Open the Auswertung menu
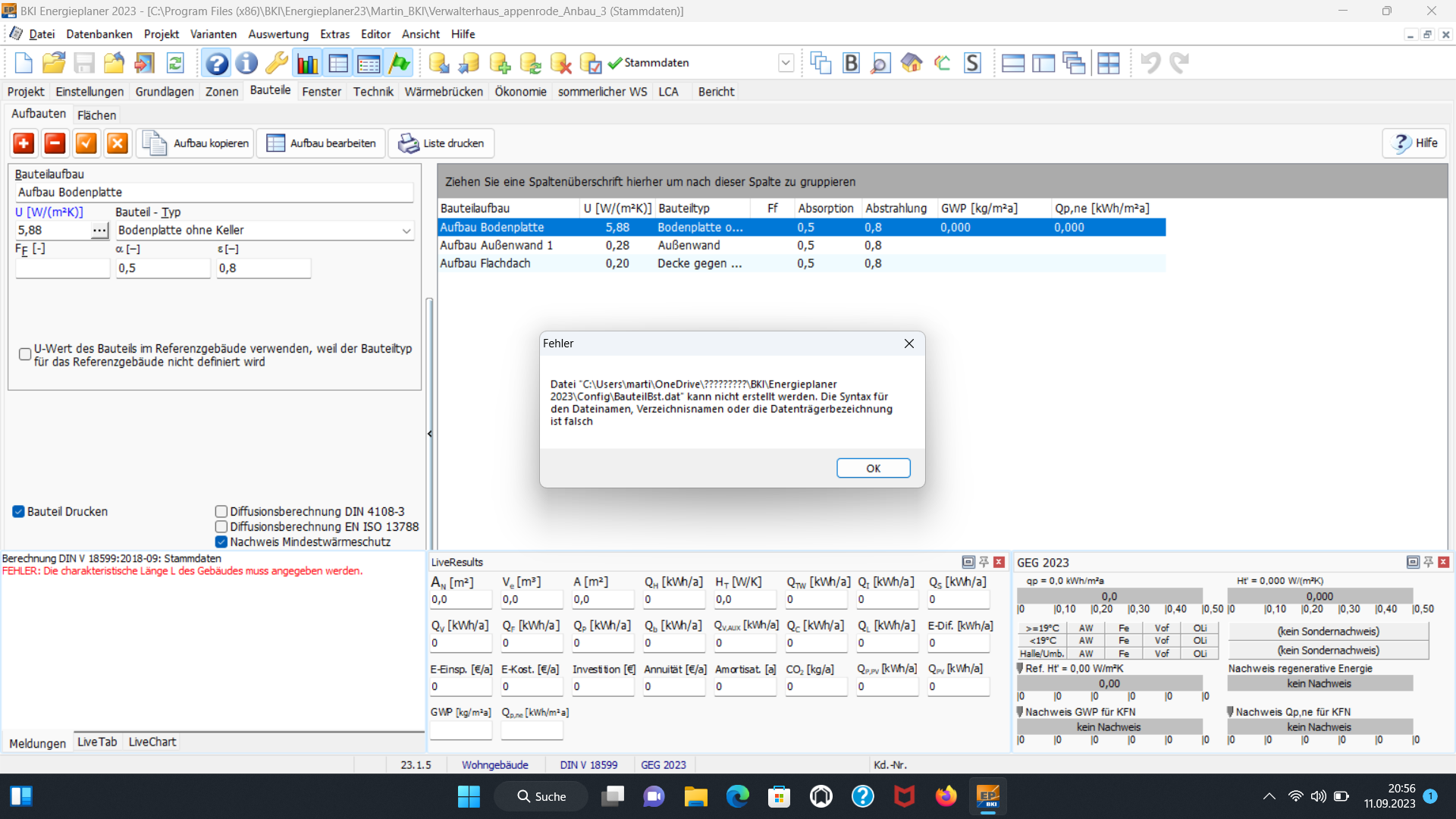 point(278,34)
